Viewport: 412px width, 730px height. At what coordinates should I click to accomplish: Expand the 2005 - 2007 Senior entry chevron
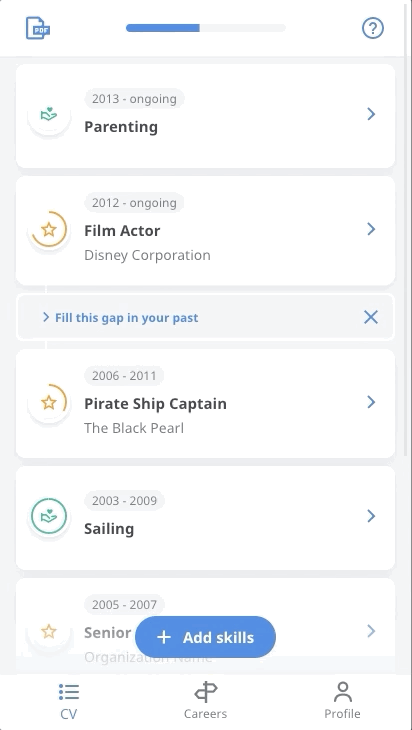pos(371,631)
